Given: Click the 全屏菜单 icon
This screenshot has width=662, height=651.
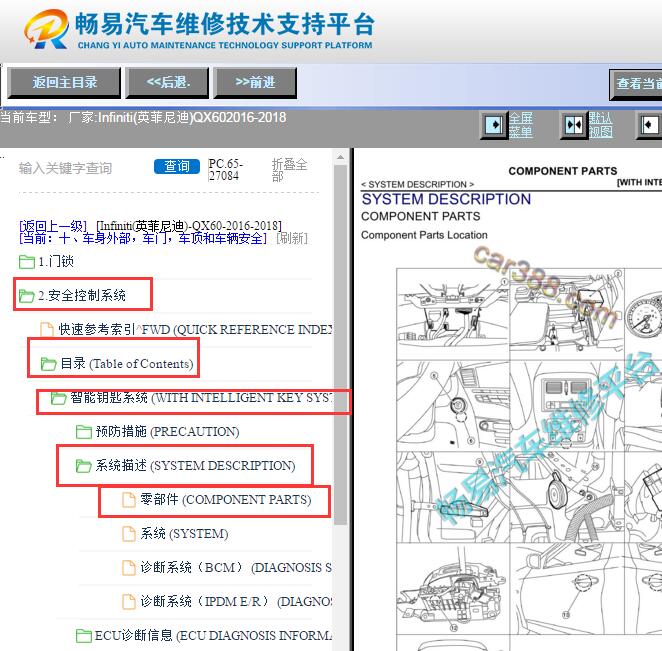Looking at the screenshot, I should [x=494, y=125].
